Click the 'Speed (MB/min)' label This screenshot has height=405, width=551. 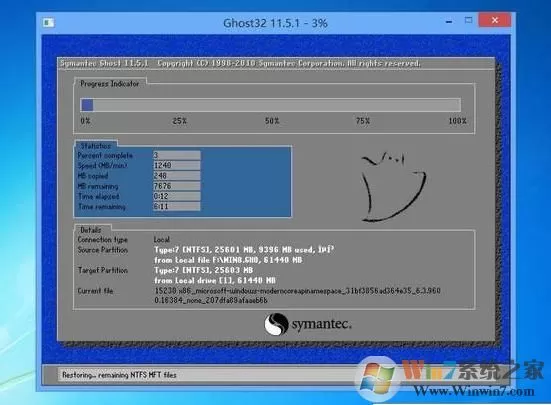click(102, 165)
